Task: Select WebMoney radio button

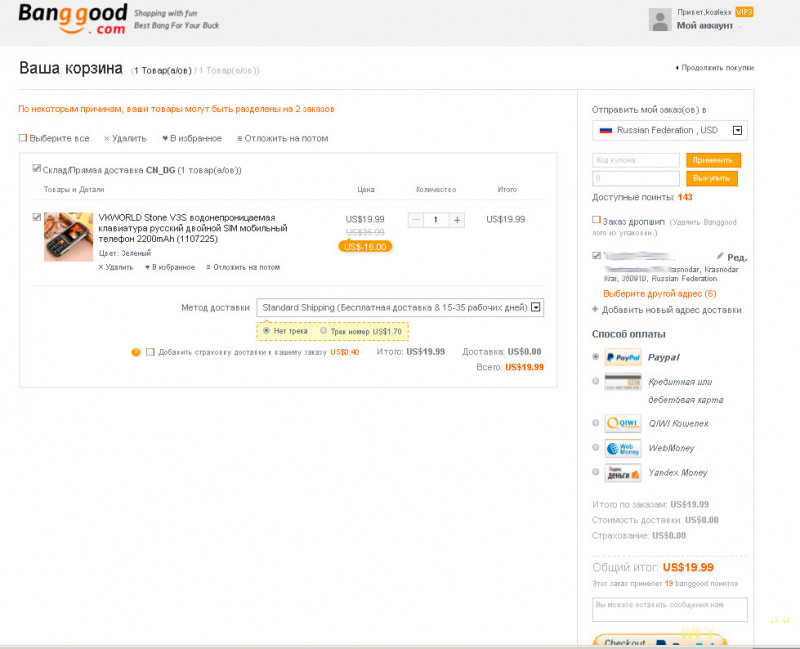Action: [x=595, y=447]
